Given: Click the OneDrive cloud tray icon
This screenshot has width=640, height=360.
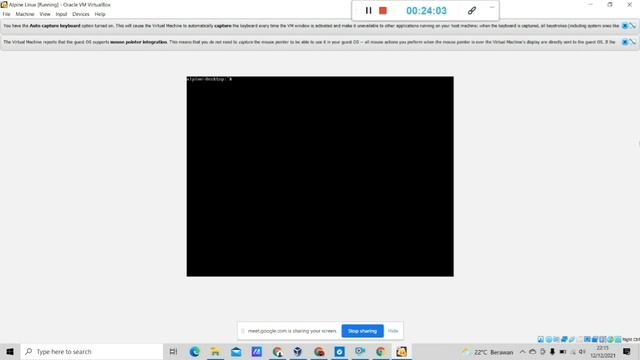Looking at the screenshot, I should coord(532,351).
